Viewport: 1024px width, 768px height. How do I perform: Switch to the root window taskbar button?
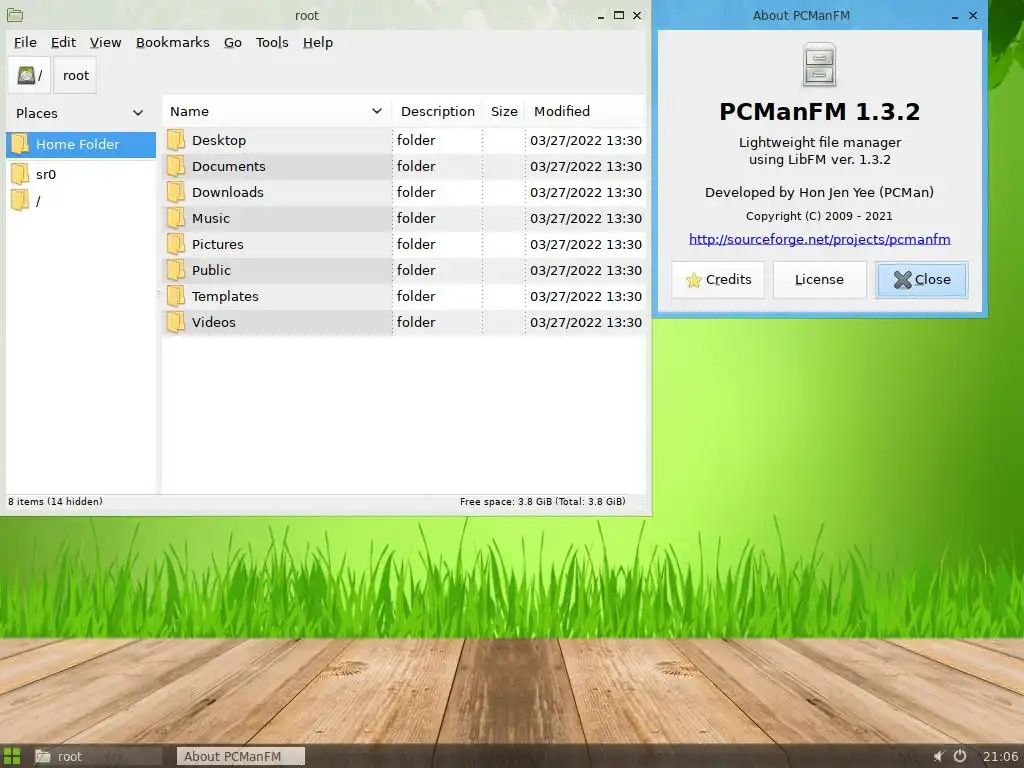point(97,756)
